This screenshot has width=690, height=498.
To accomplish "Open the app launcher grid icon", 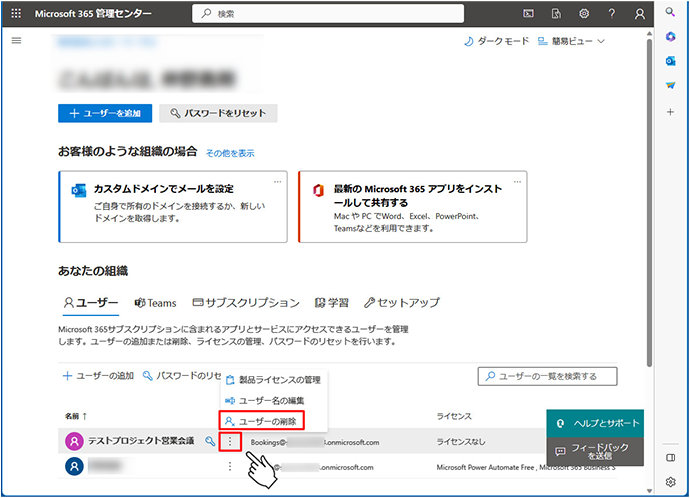I will 16,13.
